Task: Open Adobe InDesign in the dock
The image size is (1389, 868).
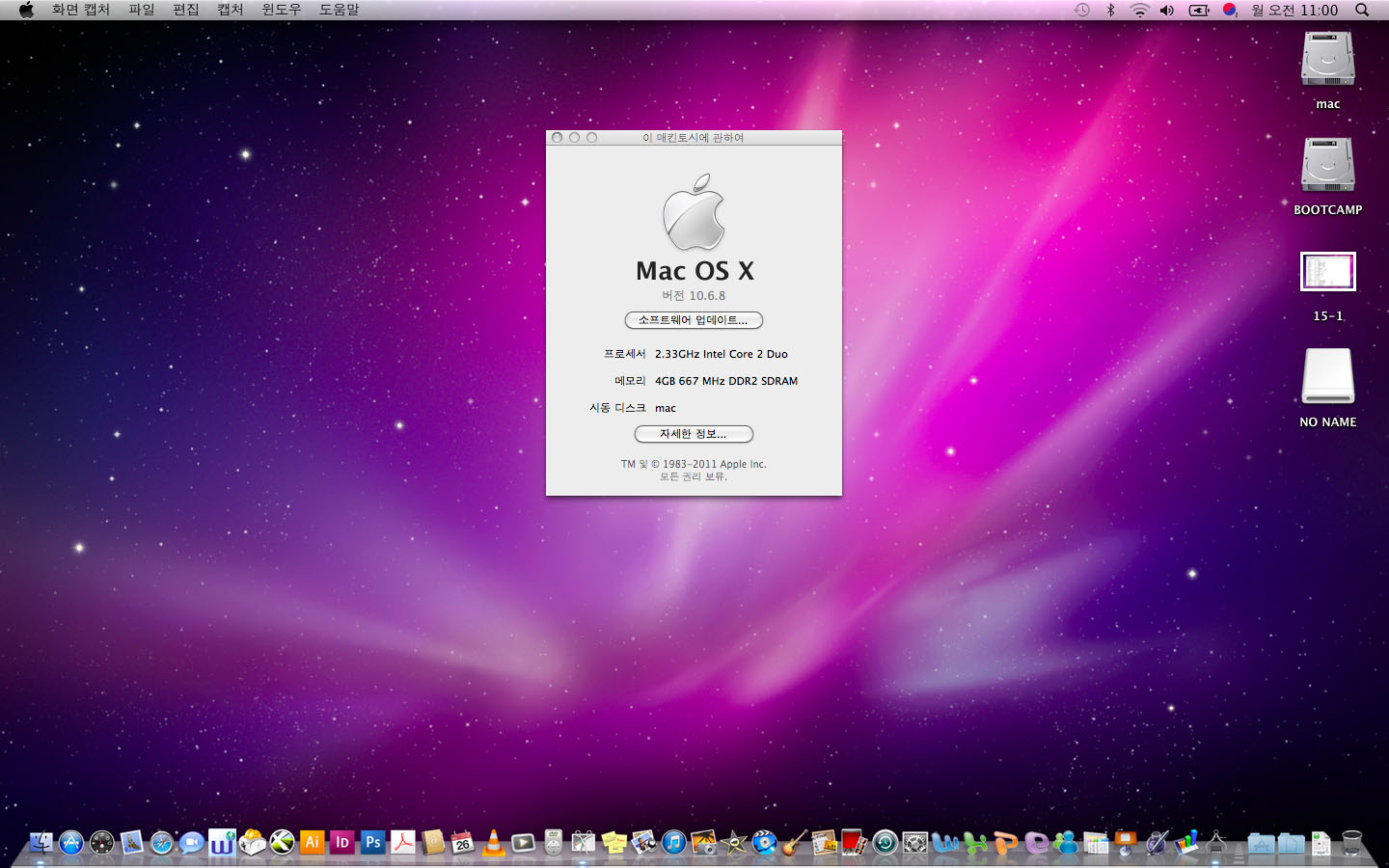Action: click(x=342, y=842)
